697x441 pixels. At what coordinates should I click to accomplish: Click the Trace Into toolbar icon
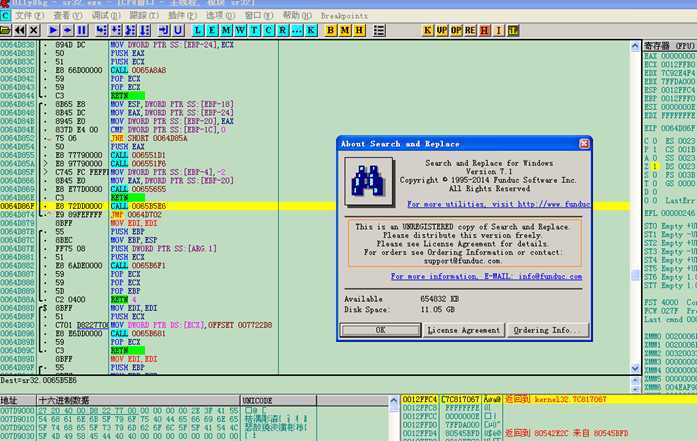[130, 30]
